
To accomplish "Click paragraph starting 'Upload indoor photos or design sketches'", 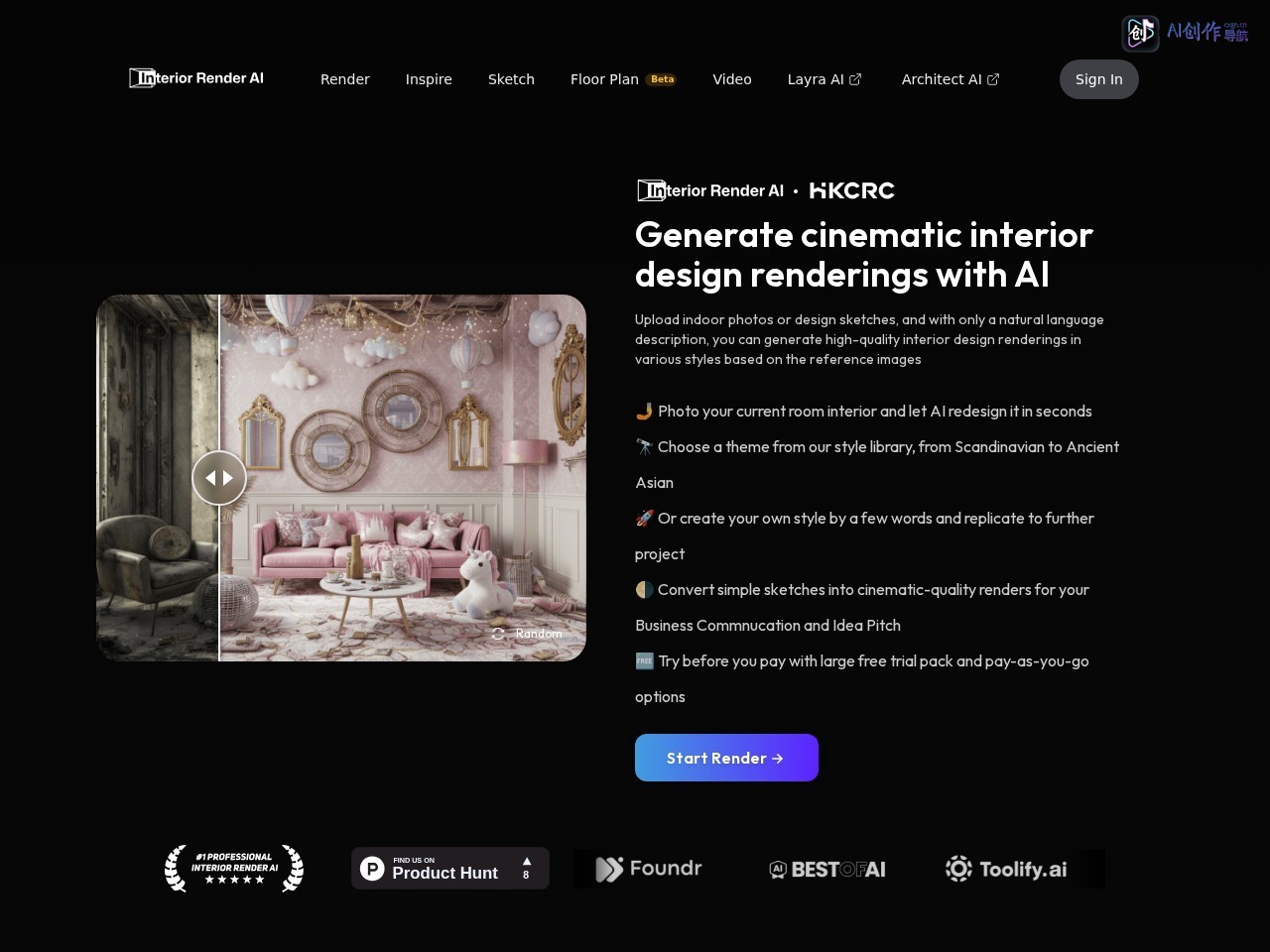I will pos(869,339).
